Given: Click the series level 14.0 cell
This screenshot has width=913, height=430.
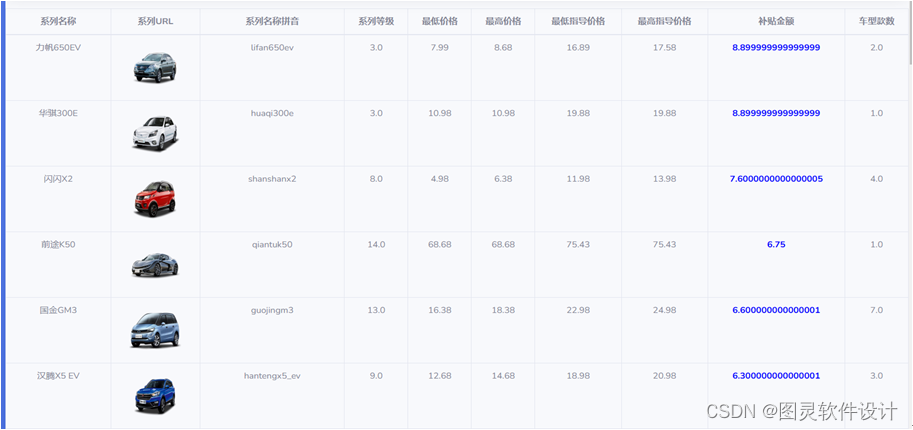Looking at the screenshot, I should pyautogui.click(x=376, y=245).
